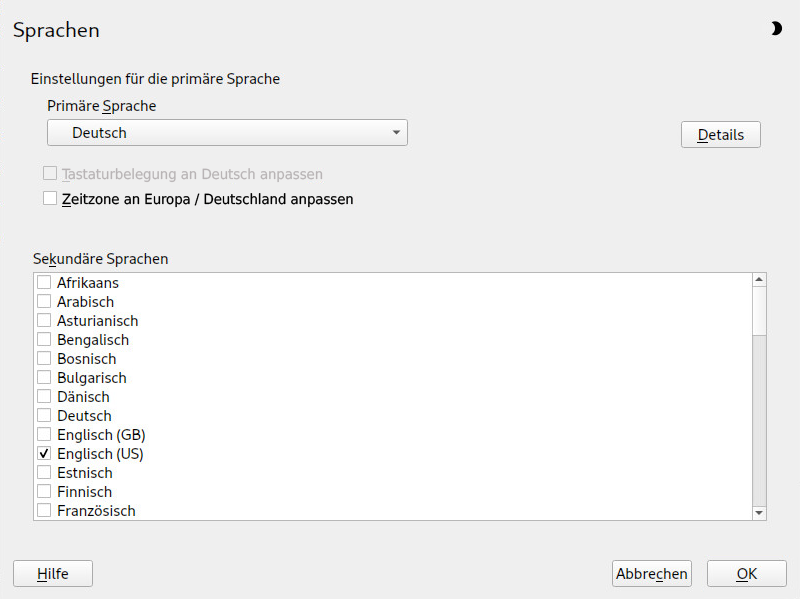This screenshot has width=800, height=599.
Task: Enable the Französisch language option
Action: pos(44,511)
